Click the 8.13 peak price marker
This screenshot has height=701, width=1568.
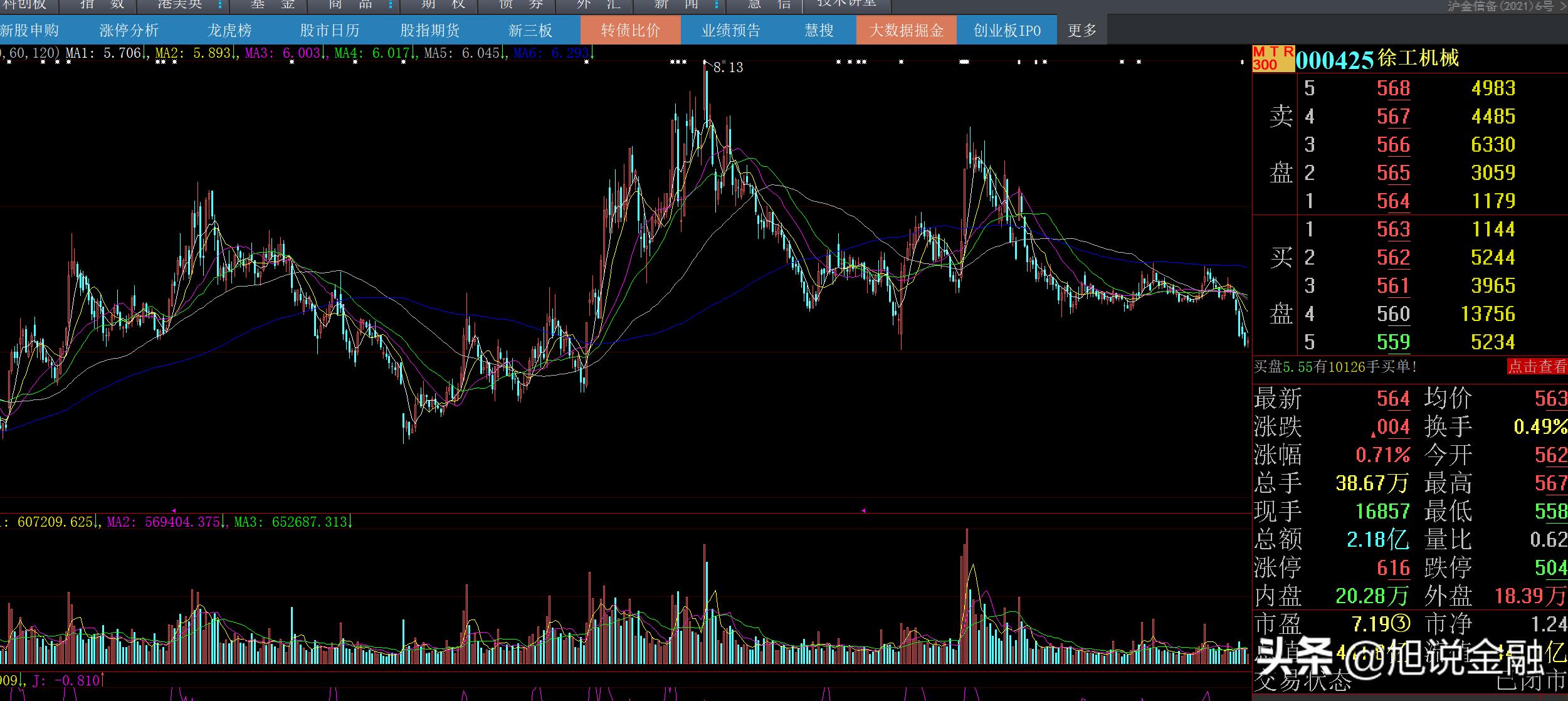[727, 67]
